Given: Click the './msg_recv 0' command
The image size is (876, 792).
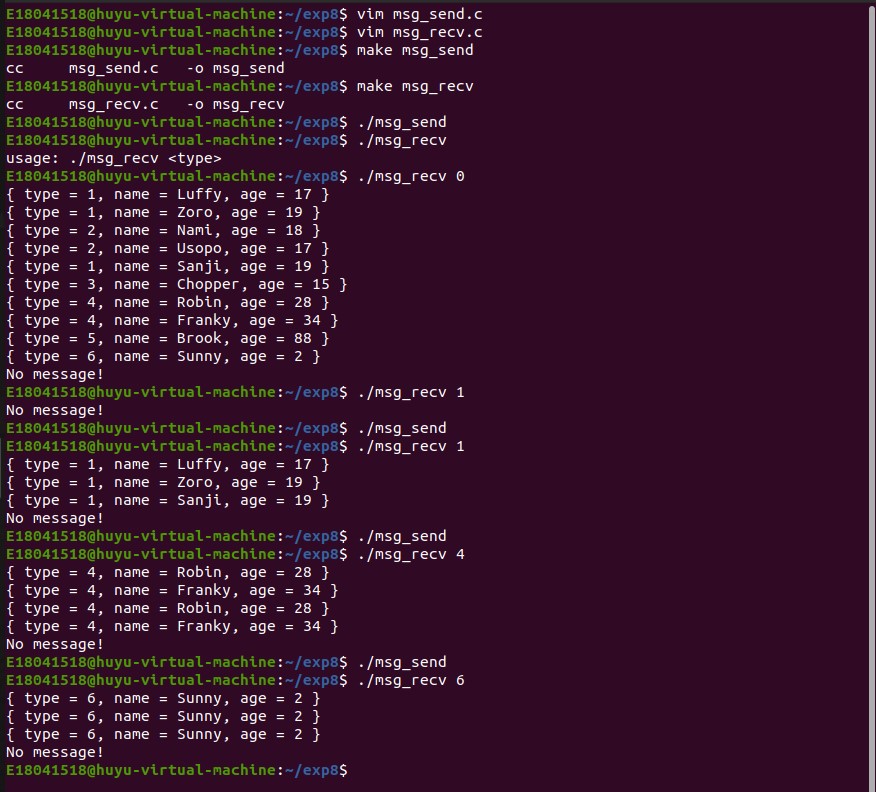Looking at the screenshot, I should (411, 176).
